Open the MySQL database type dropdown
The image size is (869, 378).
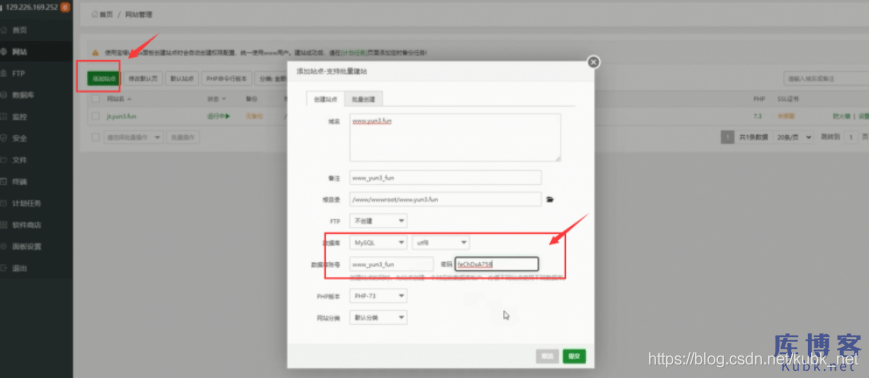click(378, 243)
